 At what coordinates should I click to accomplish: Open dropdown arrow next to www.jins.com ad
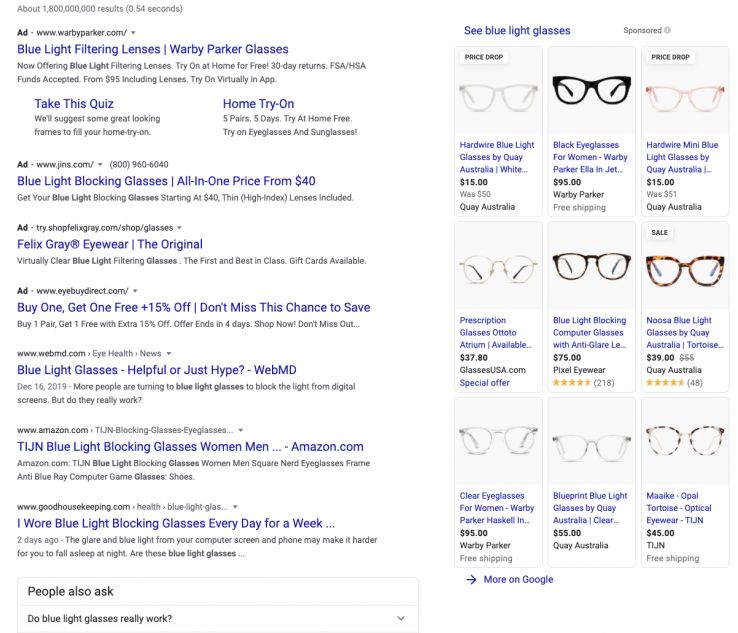click(101, 164)
